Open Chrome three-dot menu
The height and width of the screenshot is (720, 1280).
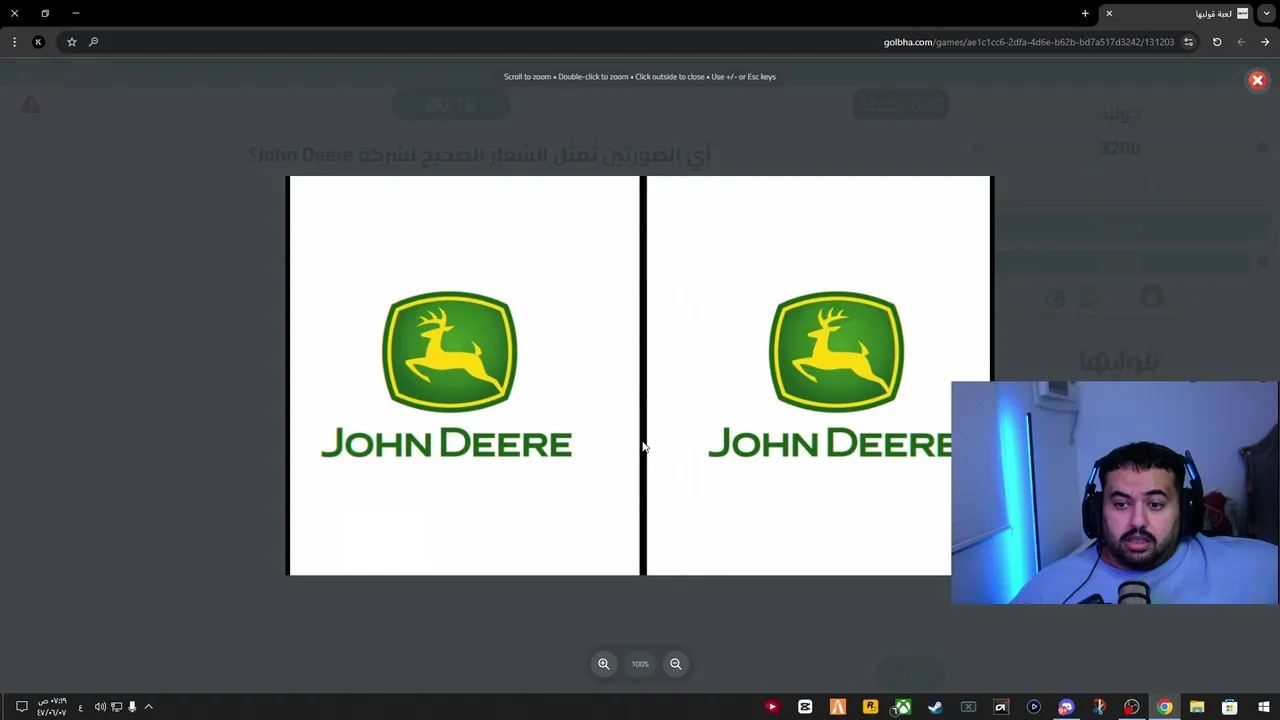(14, 42)
